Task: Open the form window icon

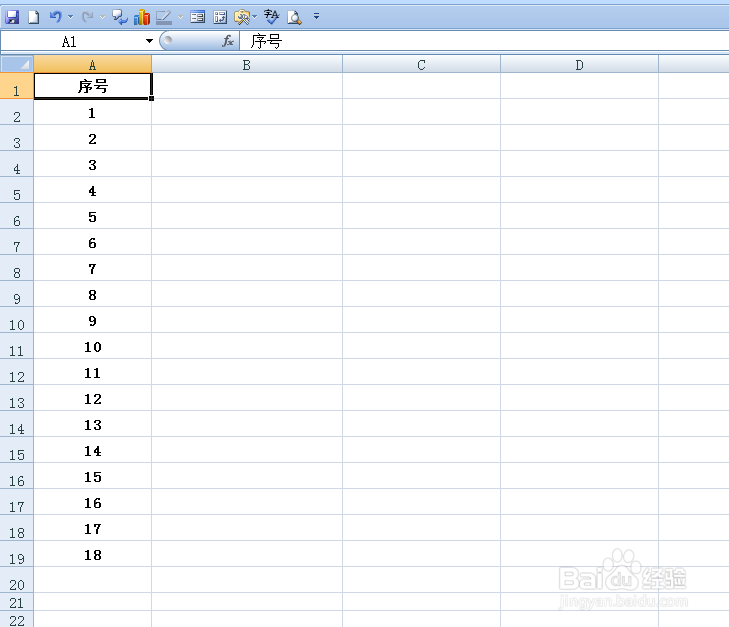Action: (x=198, y=17)
